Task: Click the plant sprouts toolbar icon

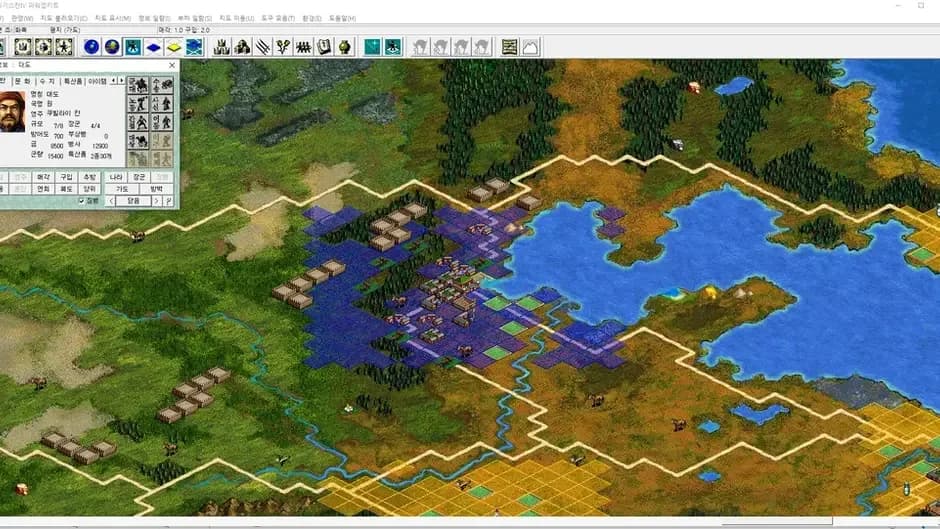Action: pyautogui.click(x=283, y=47)
